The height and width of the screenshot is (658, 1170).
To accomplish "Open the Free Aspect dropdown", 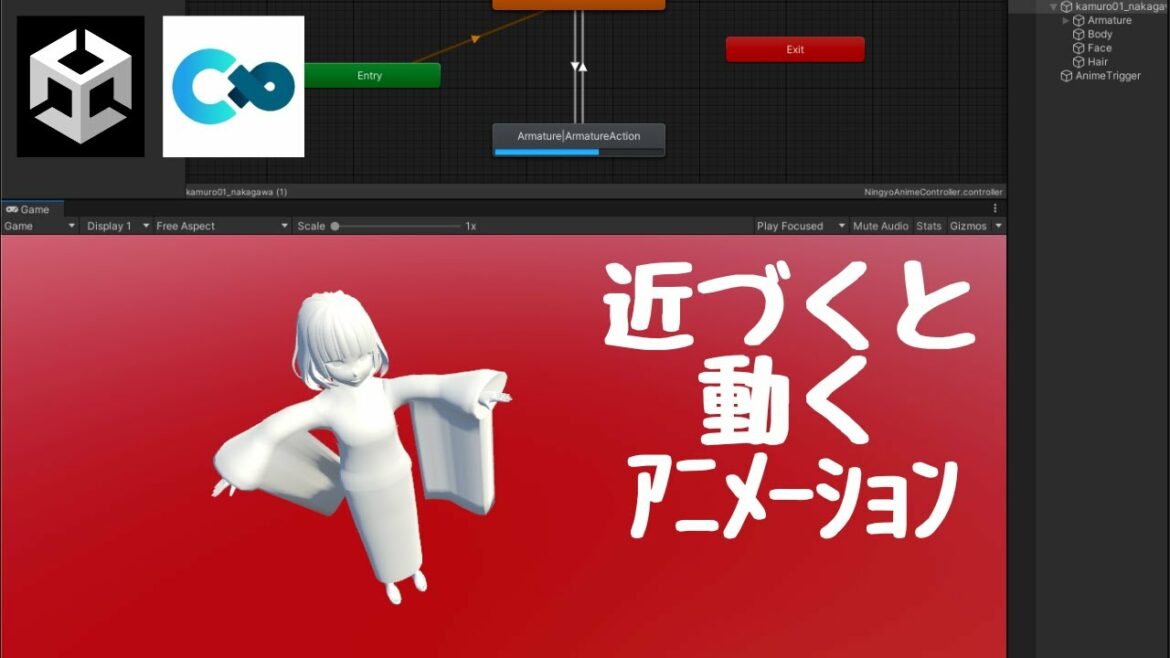I will click(x=221, y=226).
